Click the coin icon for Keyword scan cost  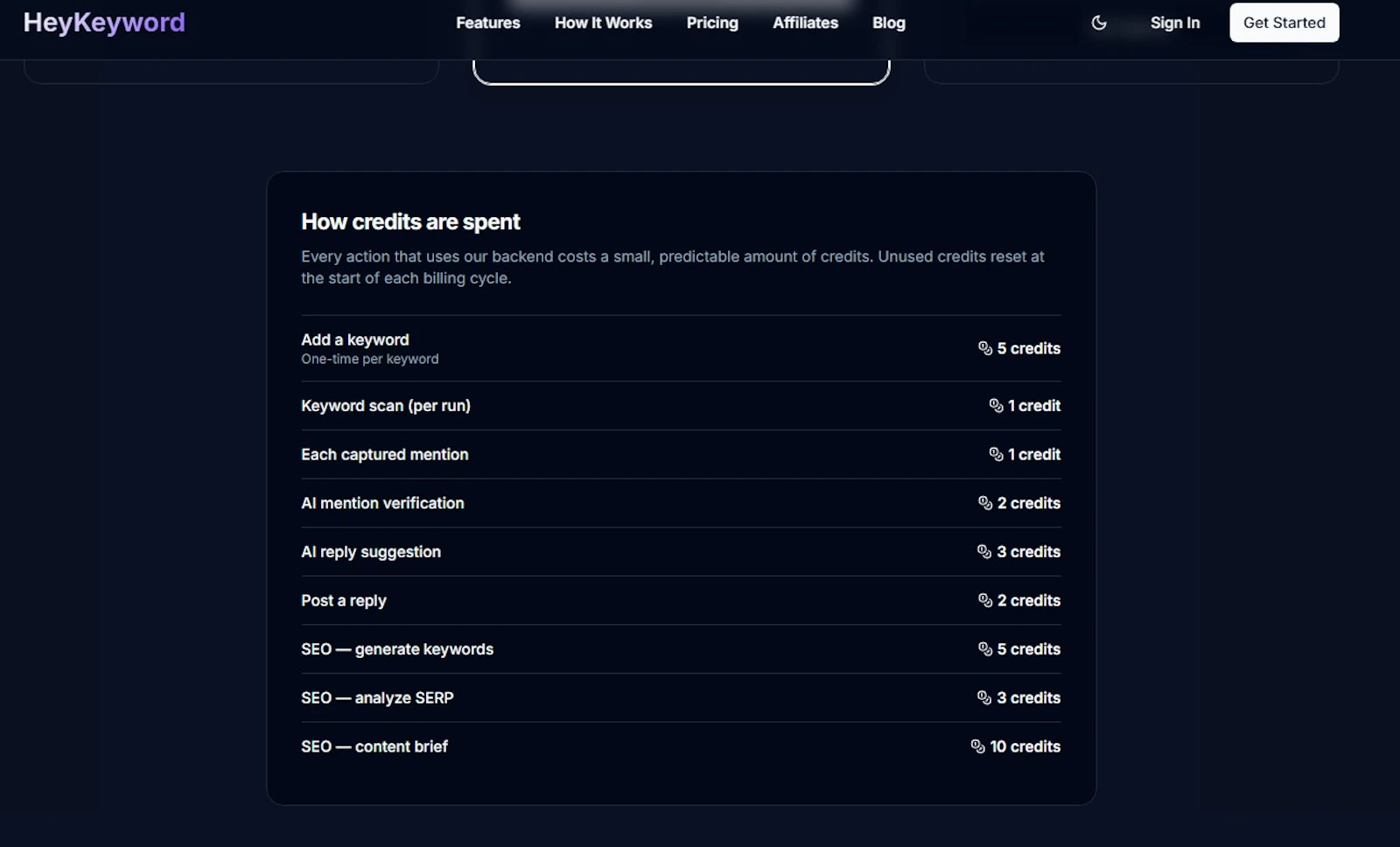coord(996,406)
